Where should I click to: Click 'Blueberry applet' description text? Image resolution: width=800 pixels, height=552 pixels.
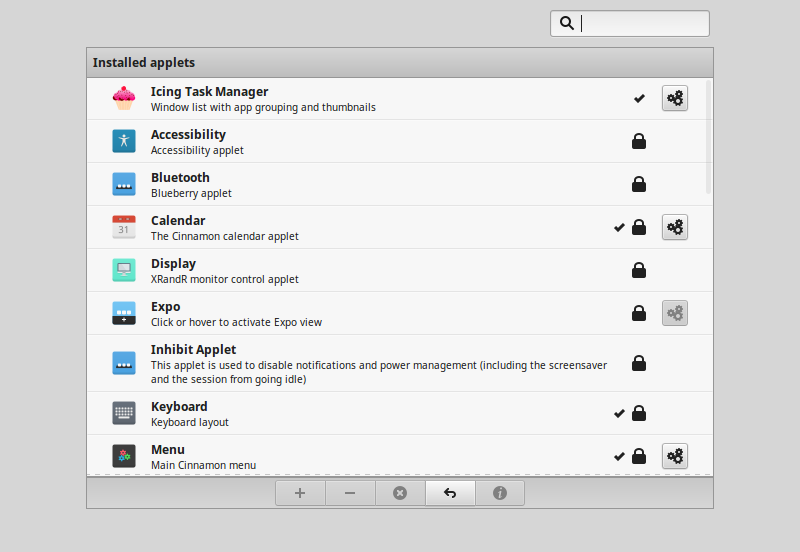tap(191, 193)
